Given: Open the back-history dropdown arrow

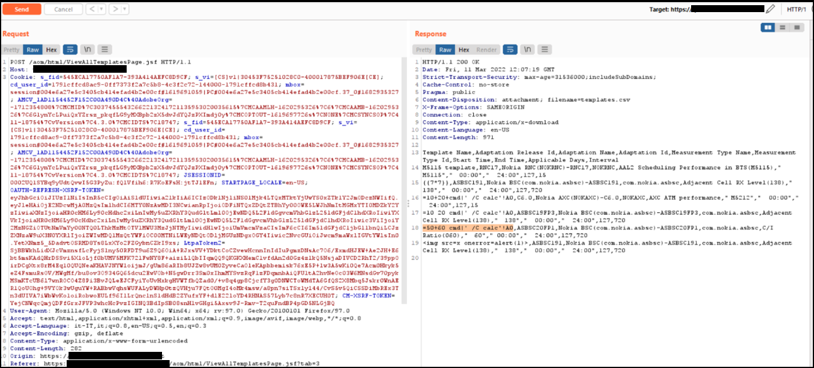Looking at the screenshot, I should coord(102,9).
